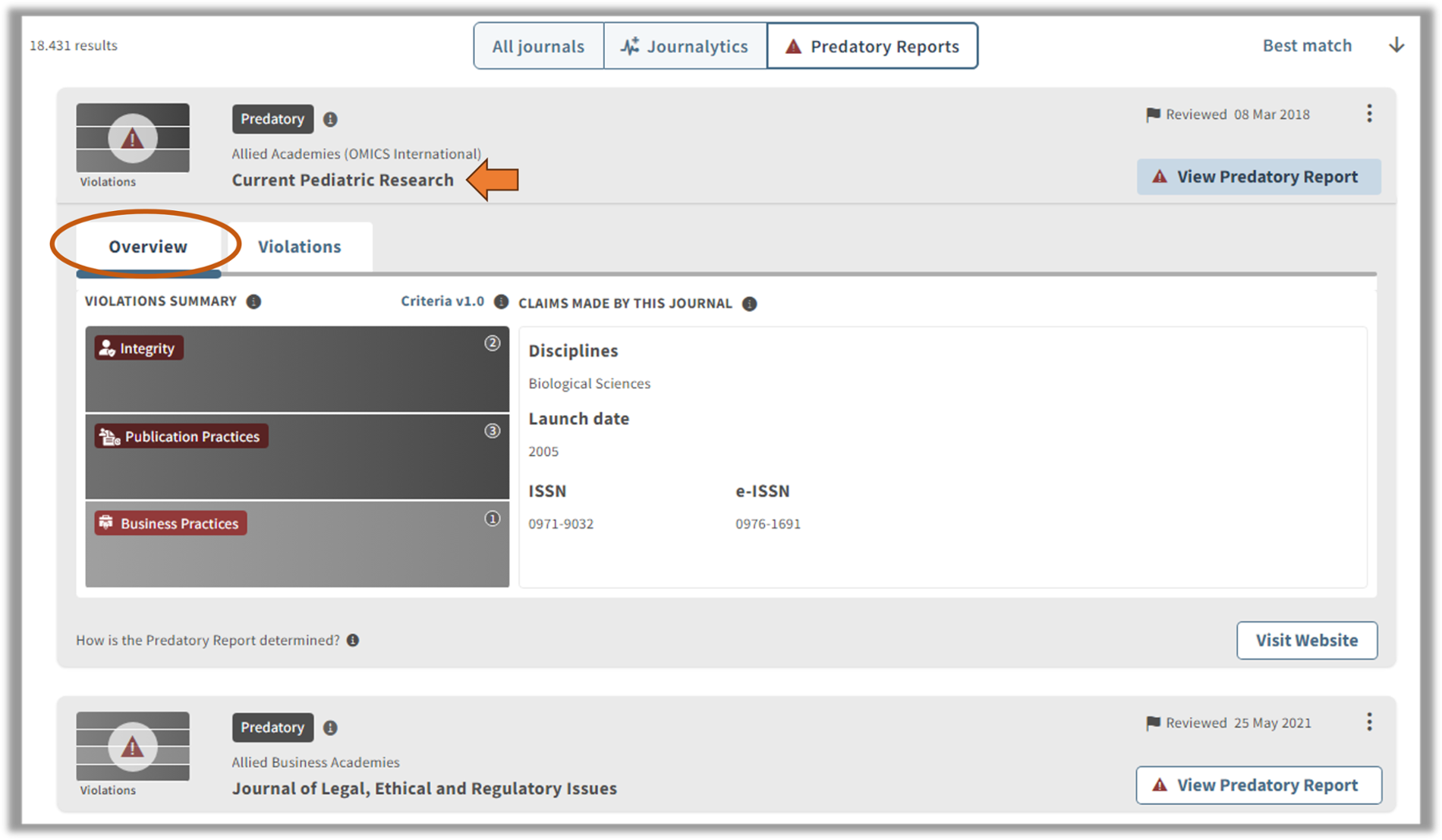Click the Business Practices count badge
Screen dimensions: 1442x840
click(493, 519)
